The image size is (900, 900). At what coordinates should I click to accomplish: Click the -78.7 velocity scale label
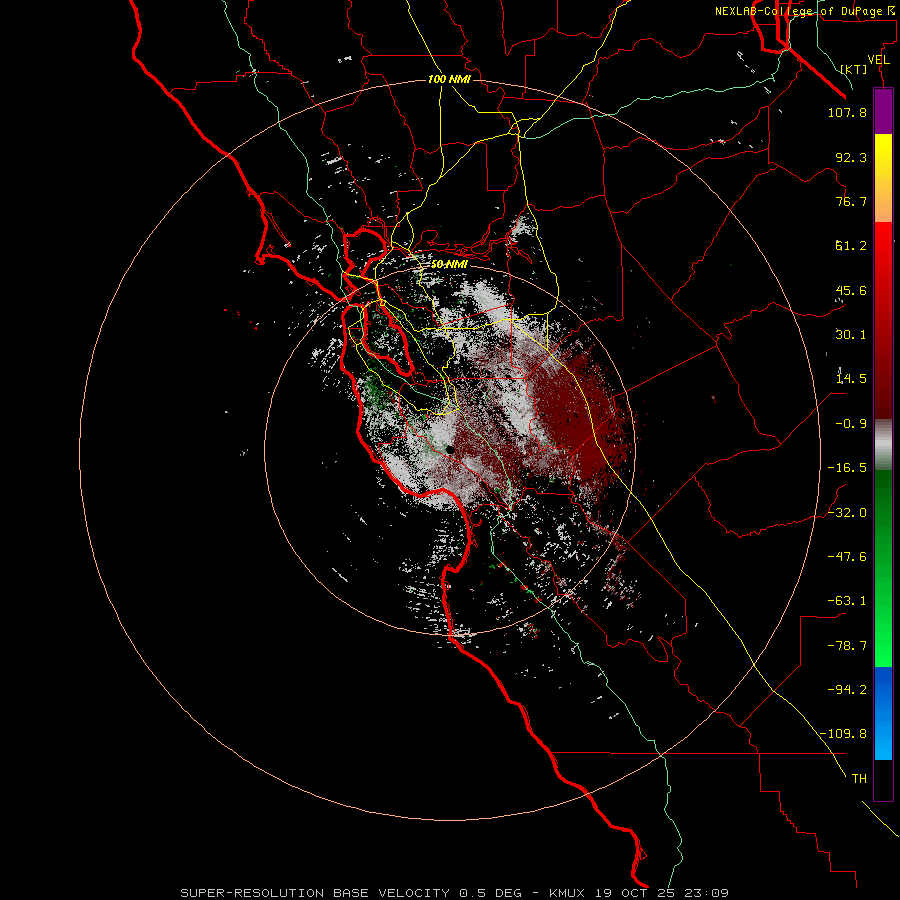pyautogui.click(x=847, y=645)
